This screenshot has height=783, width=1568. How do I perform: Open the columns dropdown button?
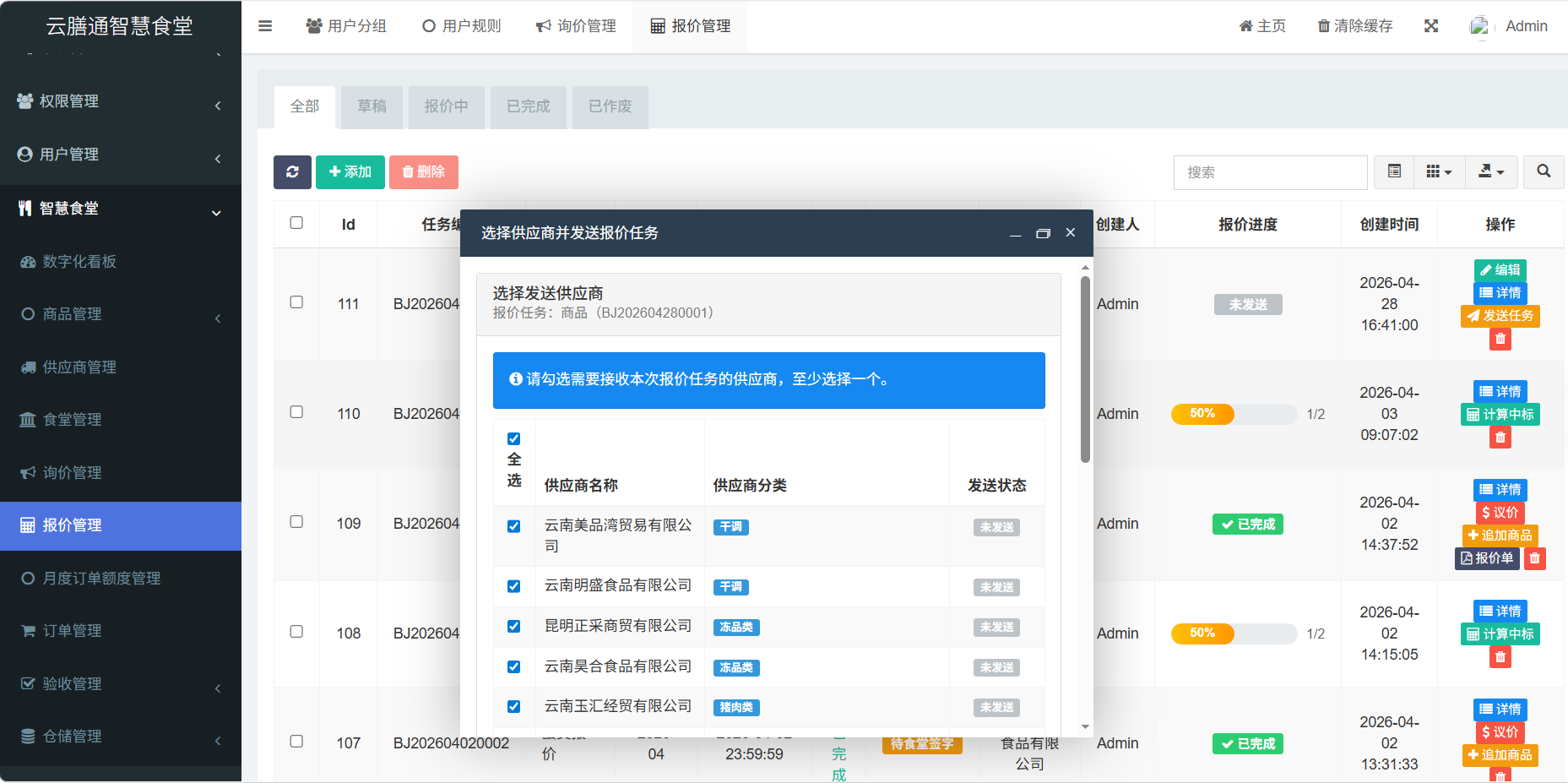click(1439, 172)
